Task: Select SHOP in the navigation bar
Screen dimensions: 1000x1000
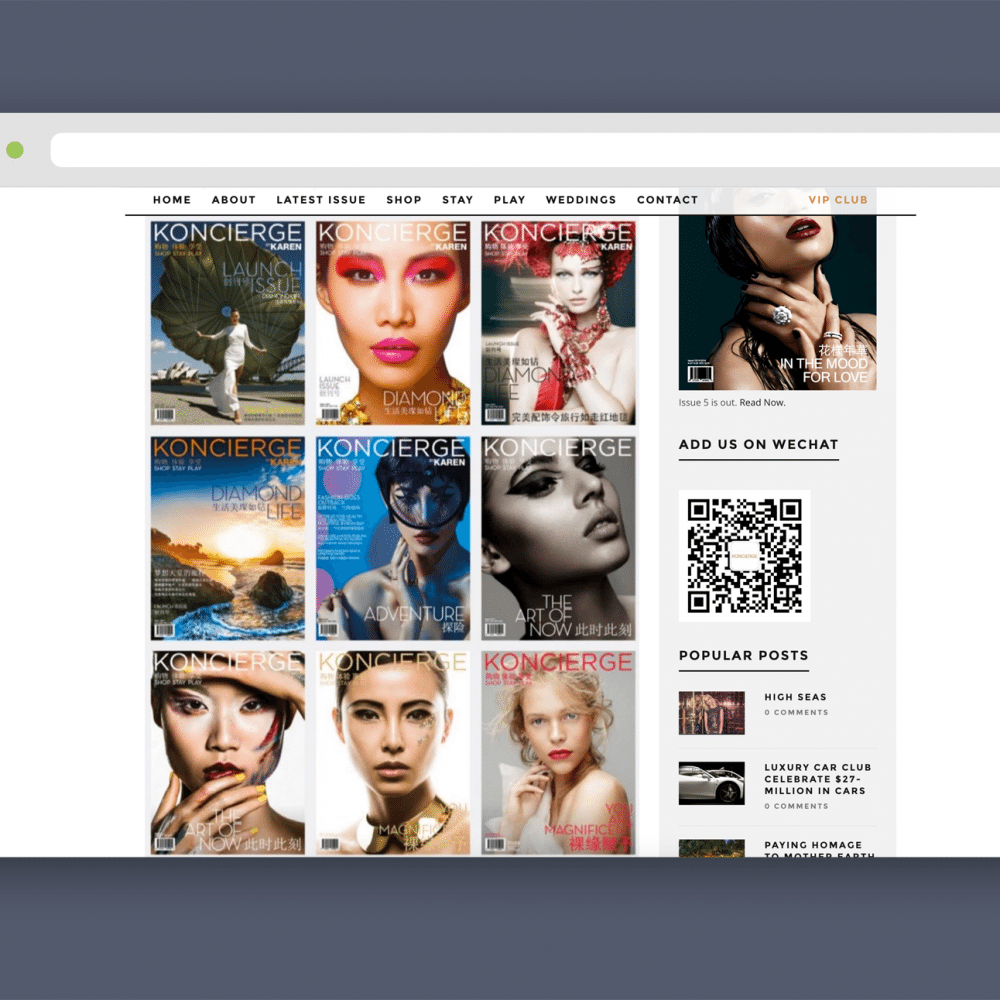Action: pyautogui.click(x=404, y=200)
